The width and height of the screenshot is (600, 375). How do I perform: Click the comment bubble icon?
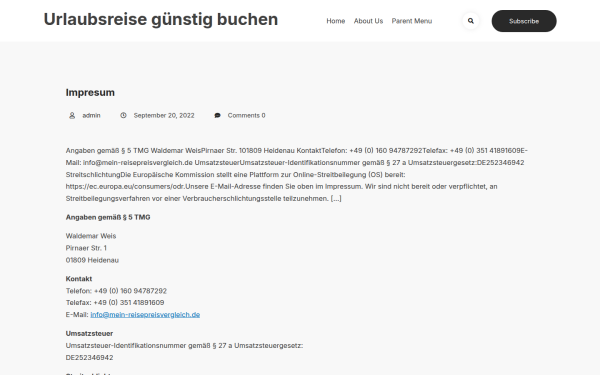[217, 115]
